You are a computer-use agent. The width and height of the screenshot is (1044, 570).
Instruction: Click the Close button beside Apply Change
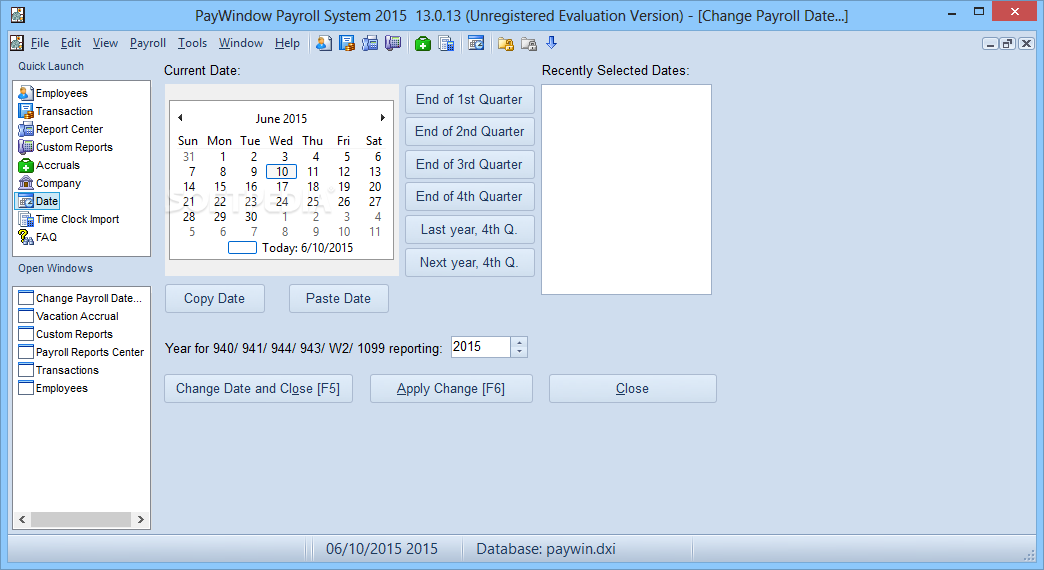click(633, 389)
